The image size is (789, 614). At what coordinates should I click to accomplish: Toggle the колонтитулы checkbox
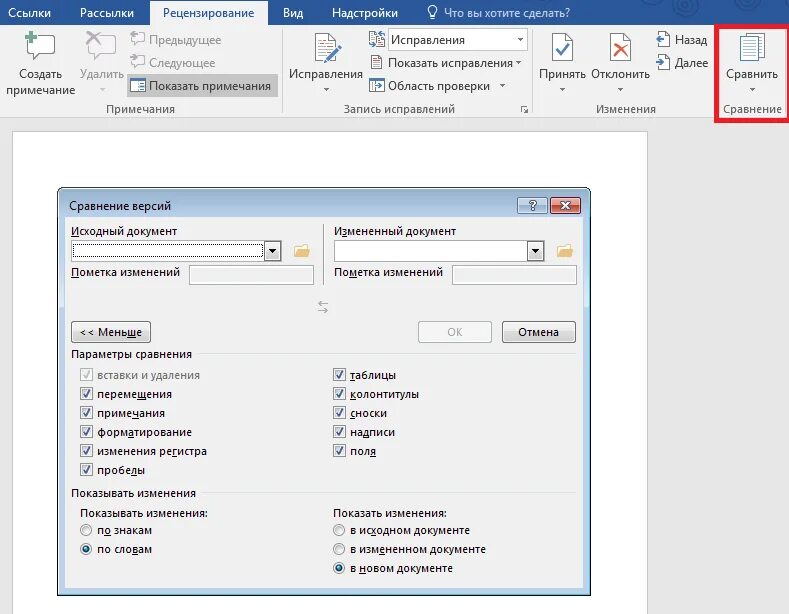[339, 394]
